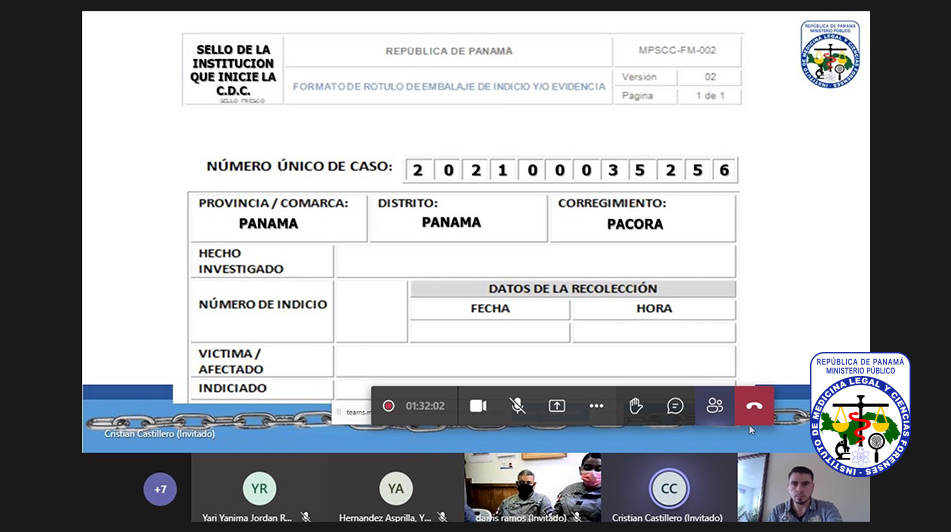
Task: Open the meeting chat panel
Action: 675,406
